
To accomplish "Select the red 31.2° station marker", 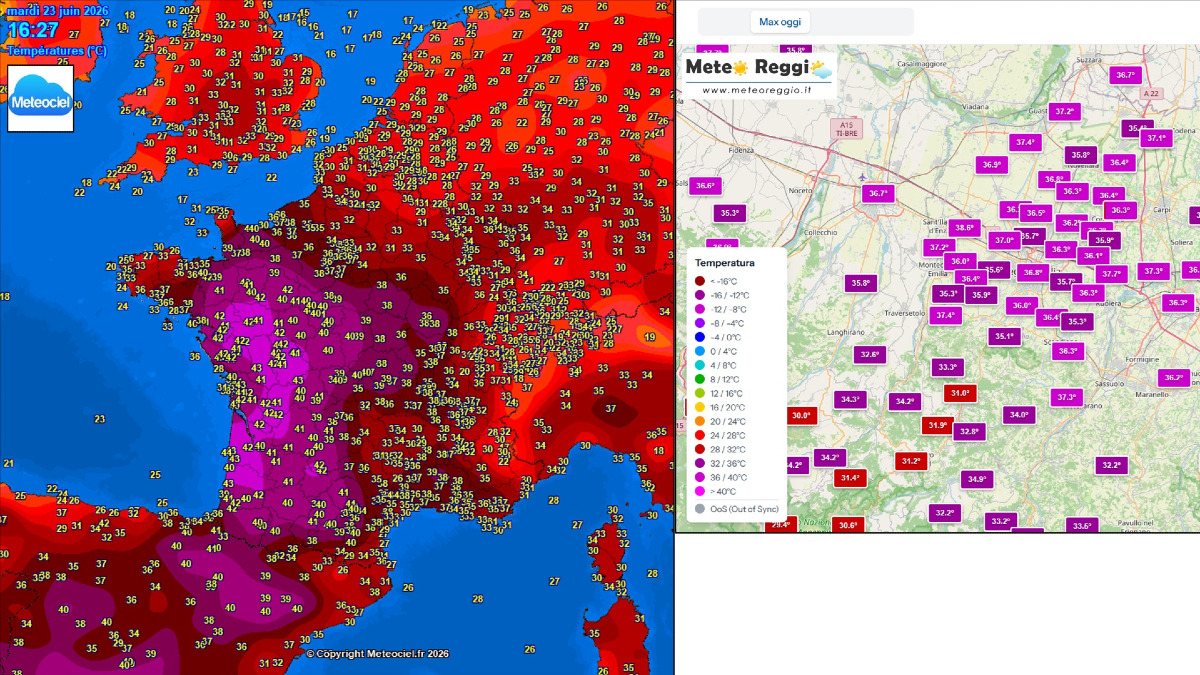I will (x=910, y=461).
